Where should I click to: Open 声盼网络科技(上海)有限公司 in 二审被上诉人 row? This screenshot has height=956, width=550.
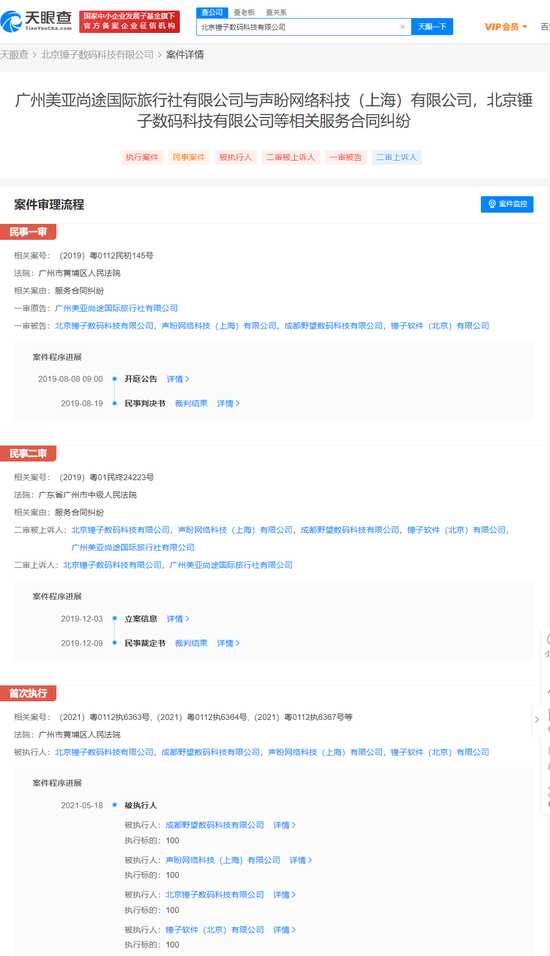[235, 530]
